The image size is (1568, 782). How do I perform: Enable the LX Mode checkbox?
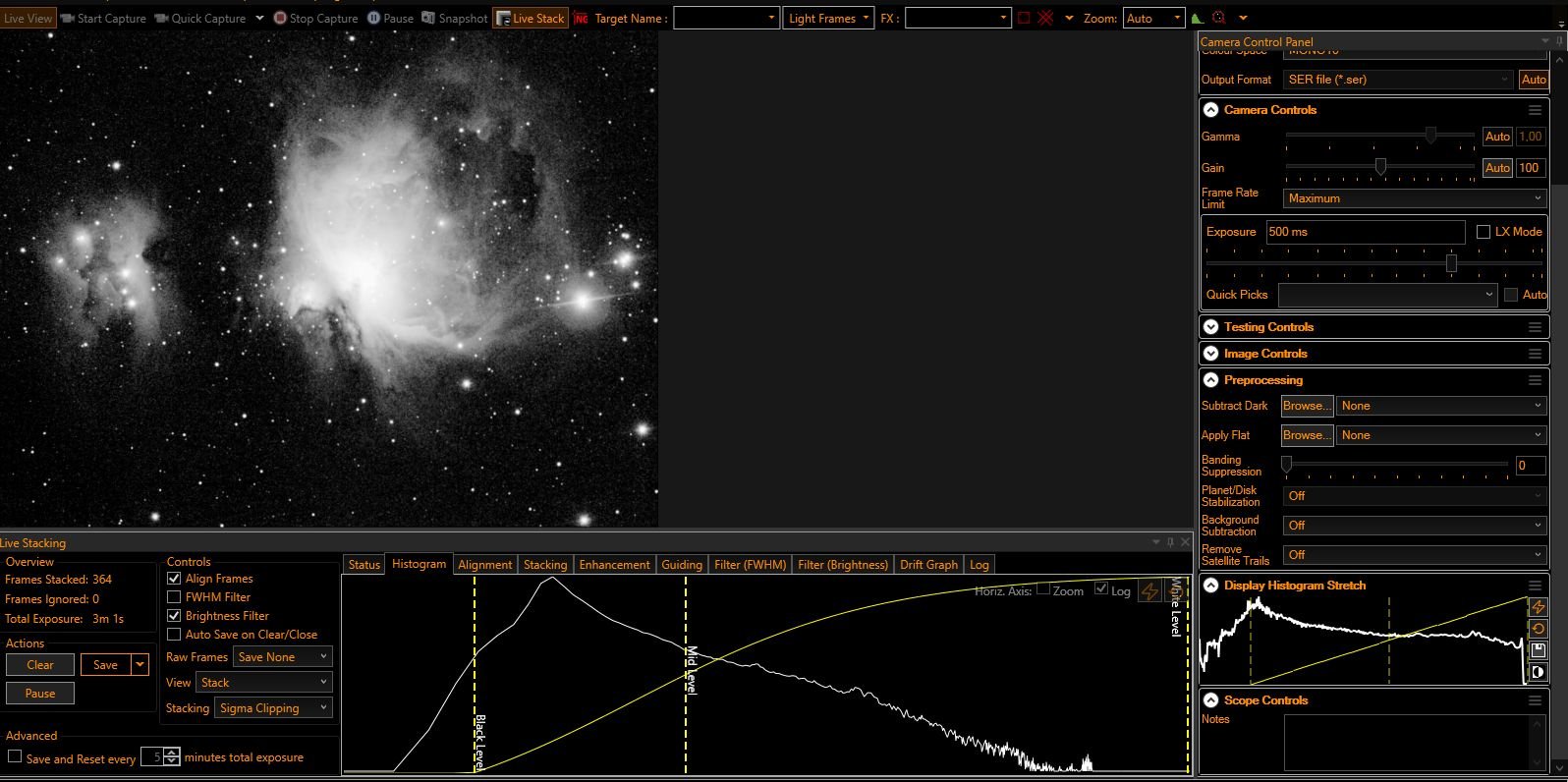click(1484, 232)
